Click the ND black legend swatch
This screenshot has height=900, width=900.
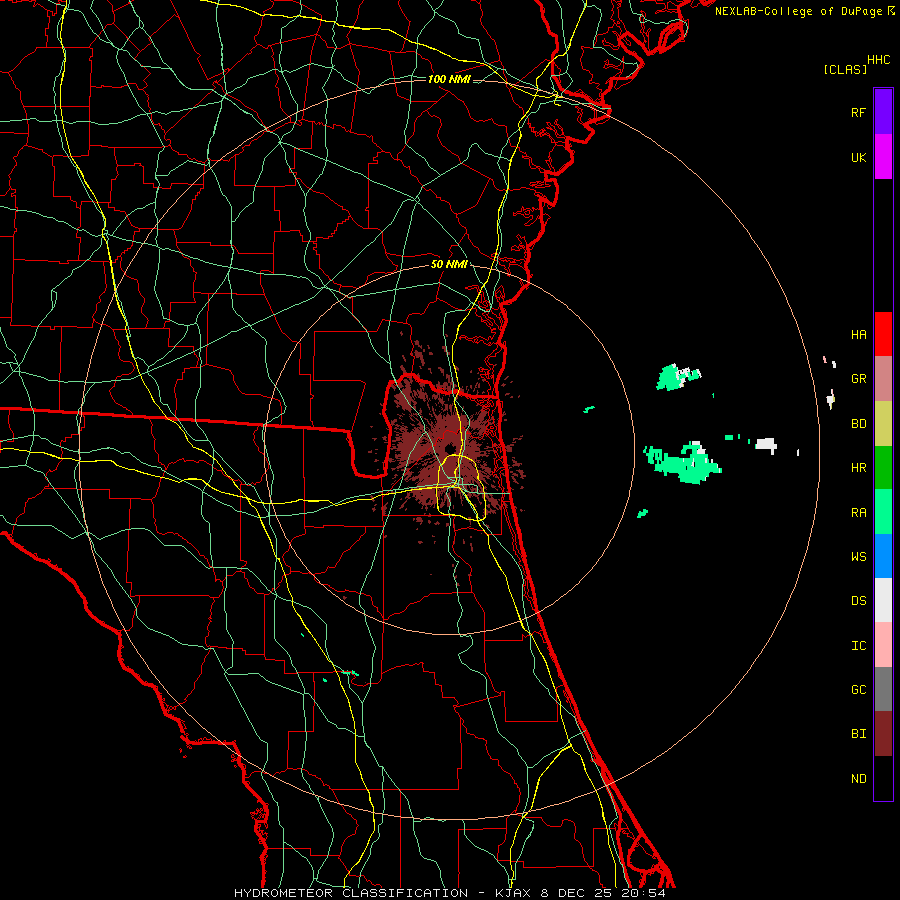coord(883,778)
